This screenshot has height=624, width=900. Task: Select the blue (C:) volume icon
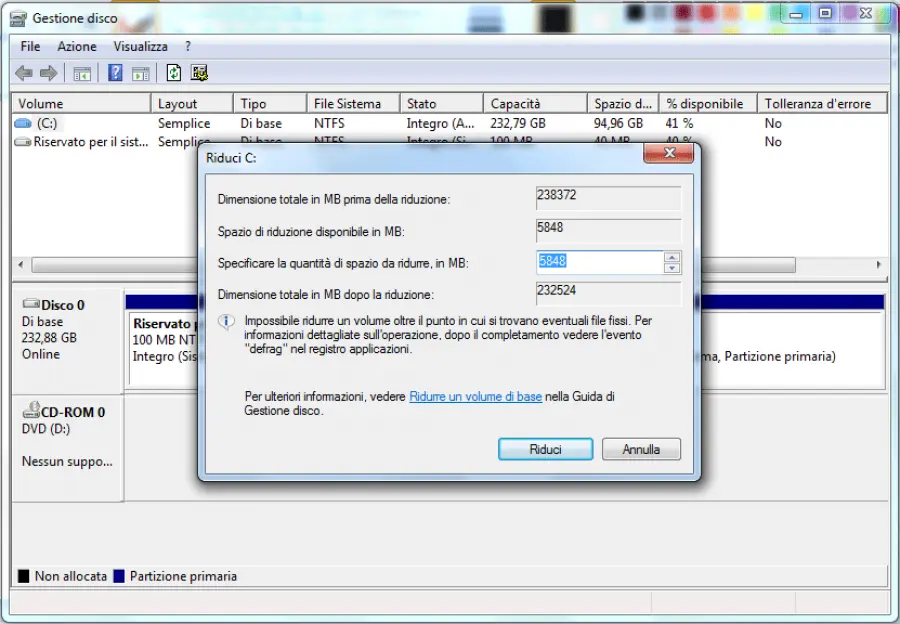pos(22,122)
